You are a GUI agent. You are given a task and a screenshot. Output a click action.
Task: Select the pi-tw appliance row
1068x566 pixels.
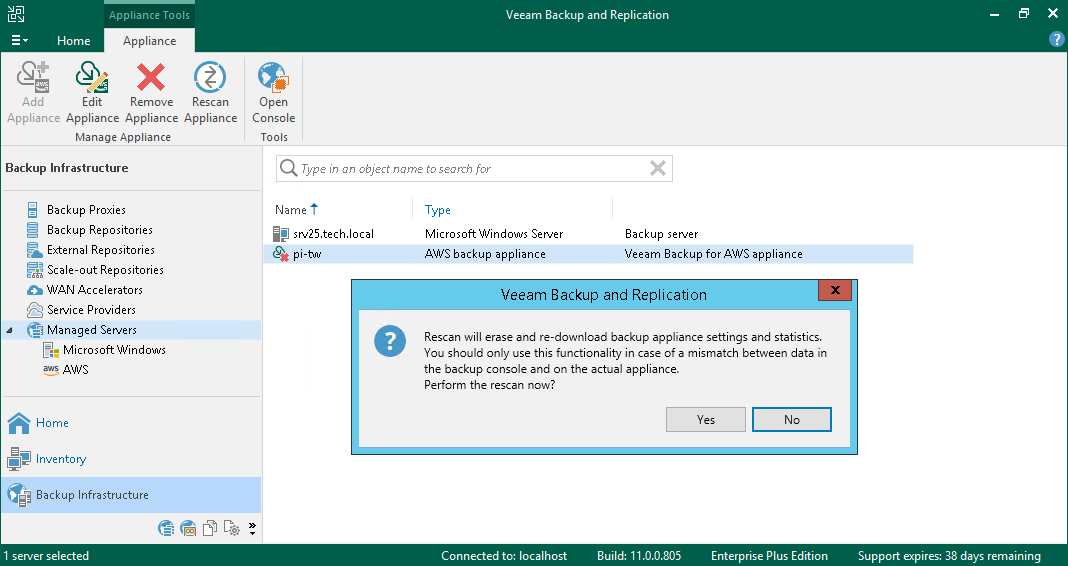(588, 254)
